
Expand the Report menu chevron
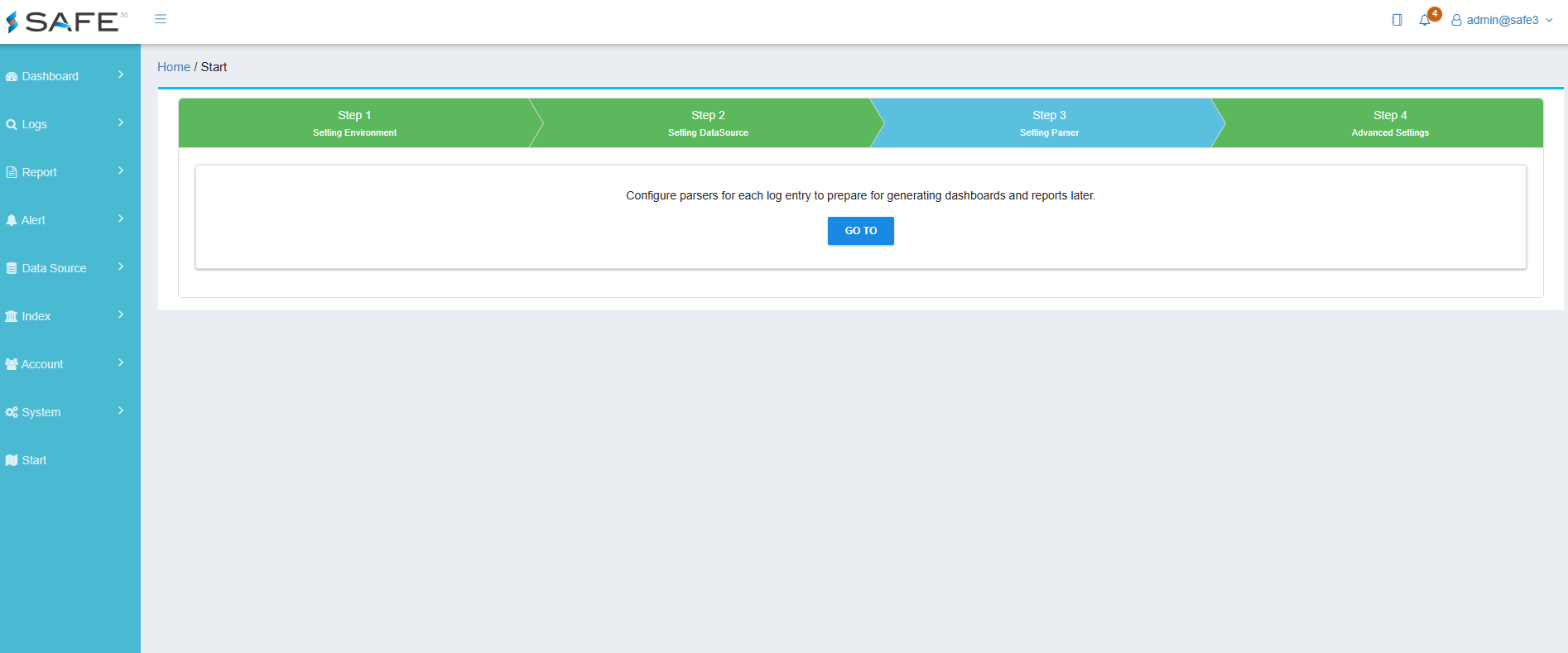tap(121, 171)
